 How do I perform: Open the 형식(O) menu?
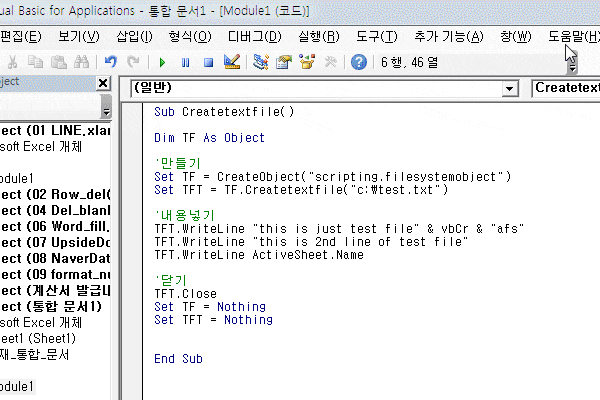click(x=190, y=37)
